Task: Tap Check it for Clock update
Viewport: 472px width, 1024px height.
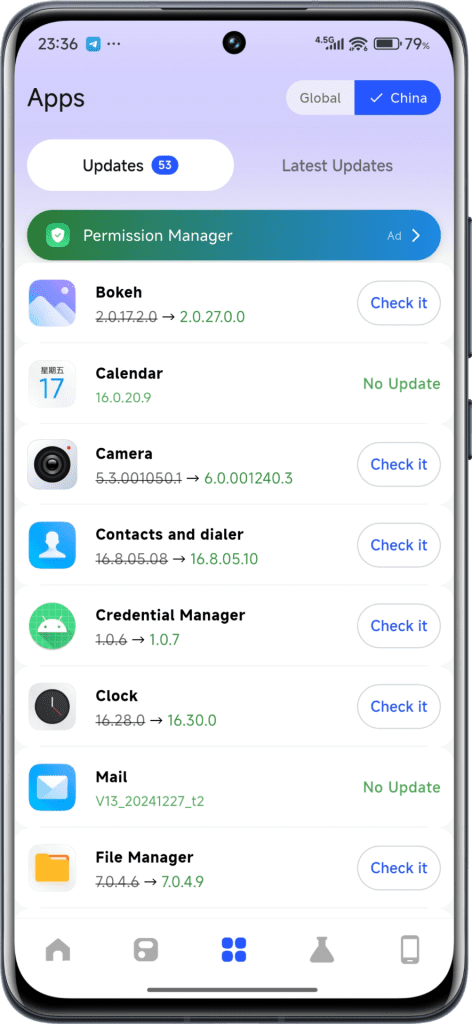Action: (399, 707)
